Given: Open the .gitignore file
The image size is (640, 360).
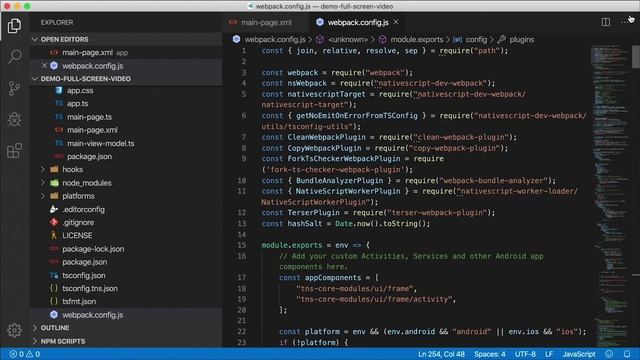Looking at the screenshot, I should 78,222.
